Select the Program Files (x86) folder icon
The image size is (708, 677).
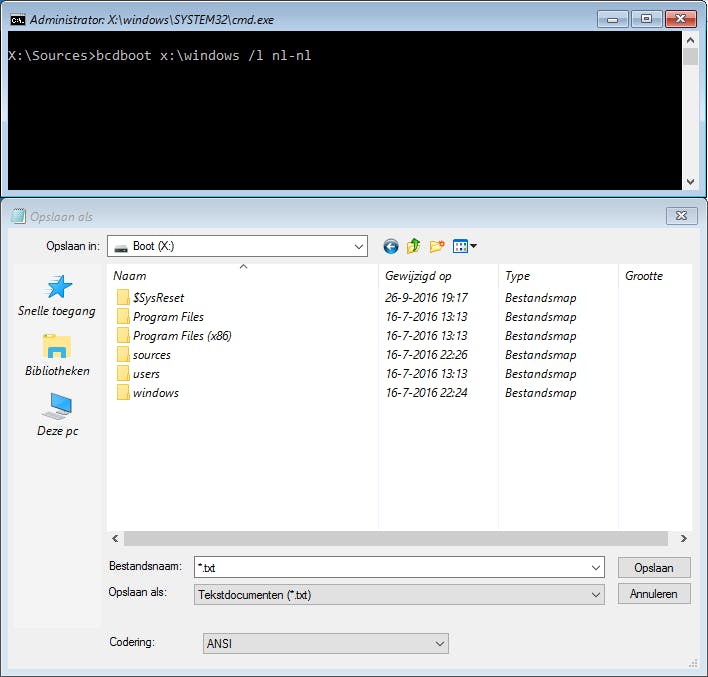pyautogui.click(x=123, y=336)
